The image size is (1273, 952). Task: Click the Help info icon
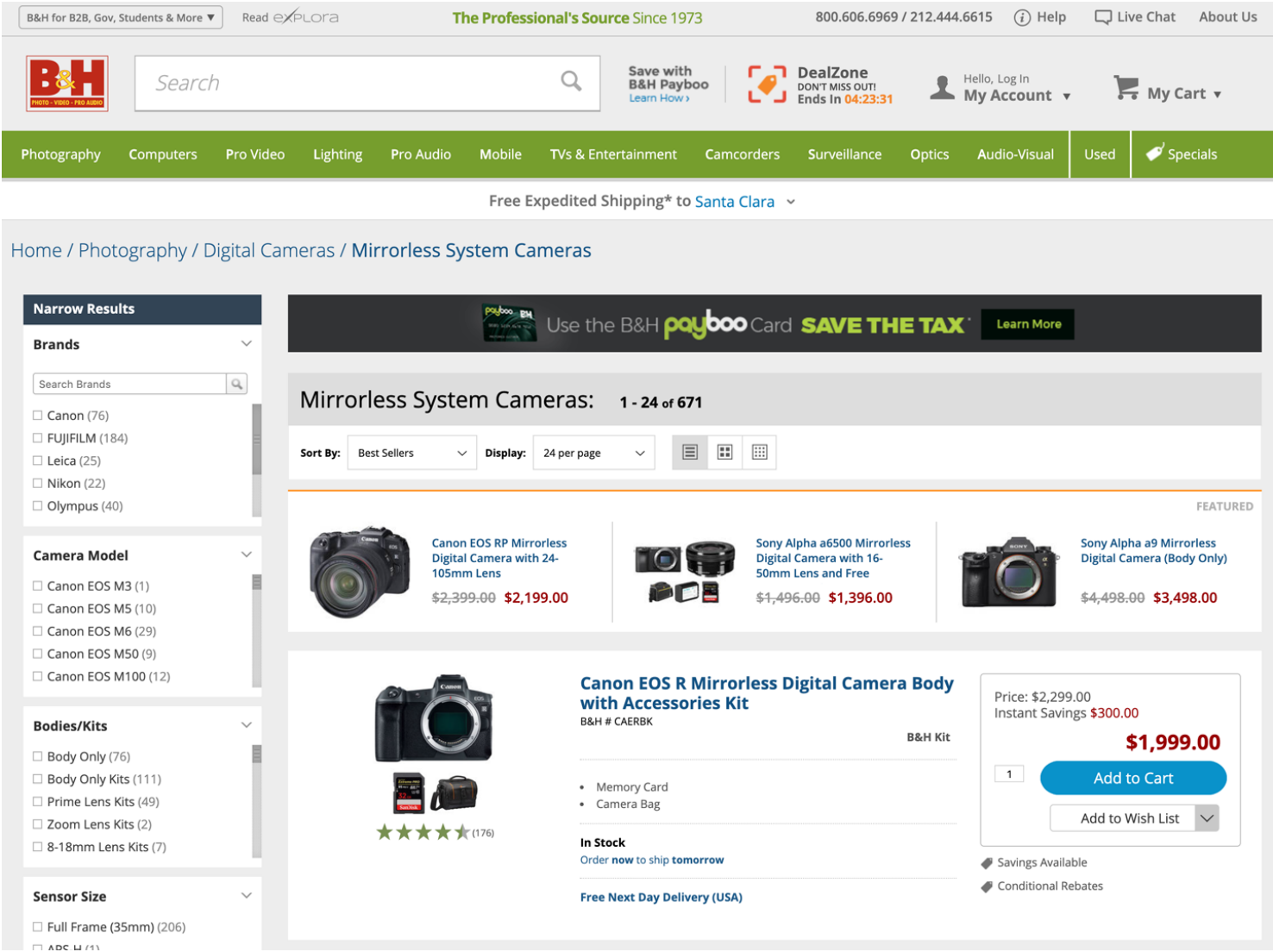pos(1022,17)
